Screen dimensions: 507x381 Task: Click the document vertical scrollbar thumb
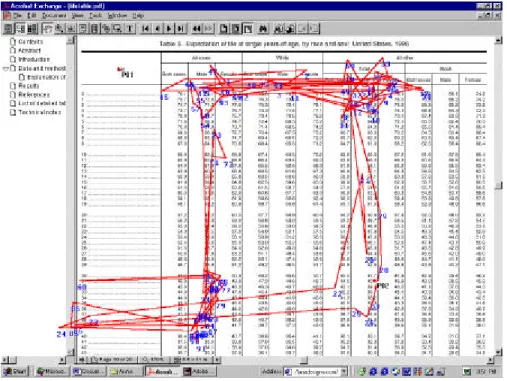click(499, 186)
